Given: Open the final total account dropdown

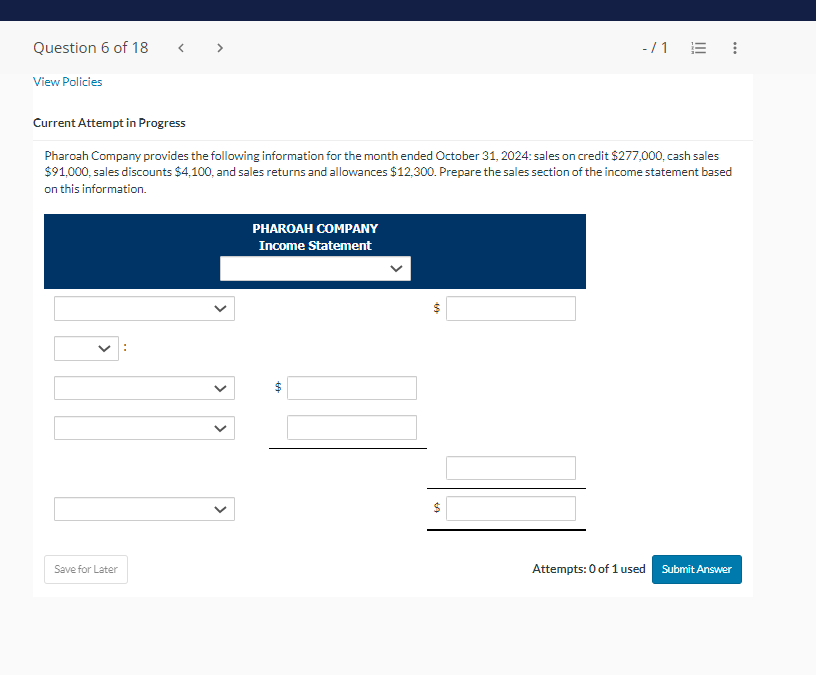Looking at the screenshot, I should click(x=144, y=509).
